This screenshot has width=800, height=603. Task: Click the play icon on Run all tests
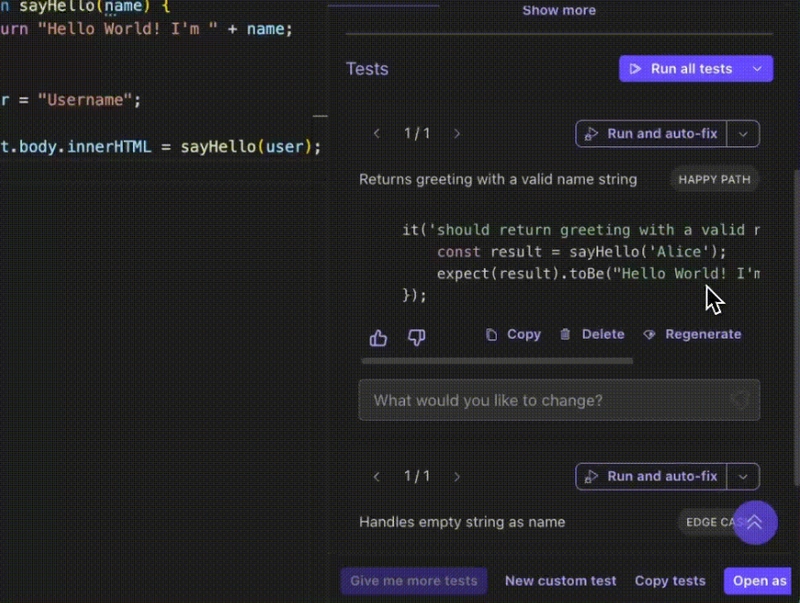tap(635, 69)
